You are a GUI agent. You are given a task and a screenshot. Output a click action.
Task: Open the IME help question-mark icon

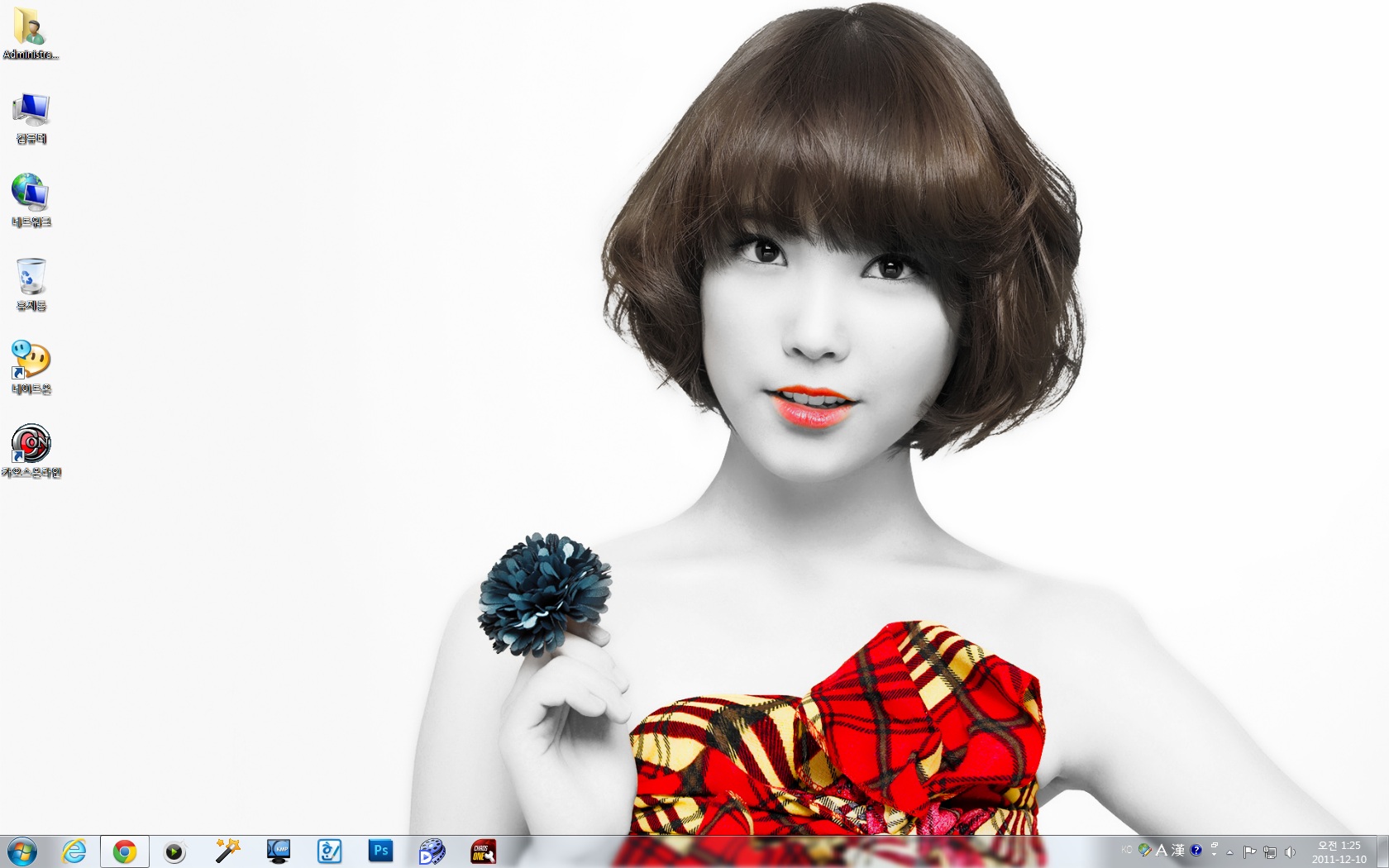[1196, 850]
